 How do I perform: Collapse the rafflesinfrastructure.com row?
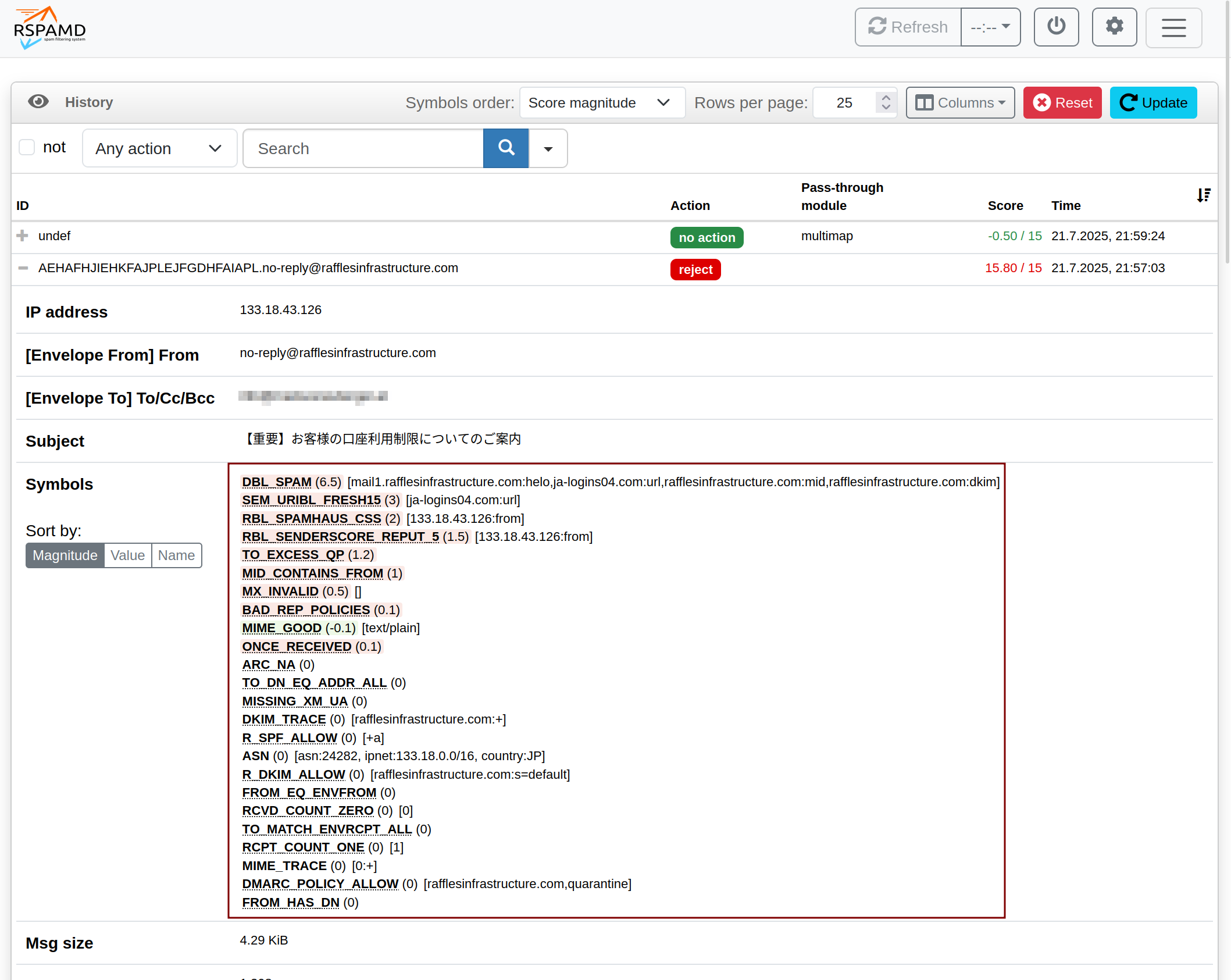(23, 268)
